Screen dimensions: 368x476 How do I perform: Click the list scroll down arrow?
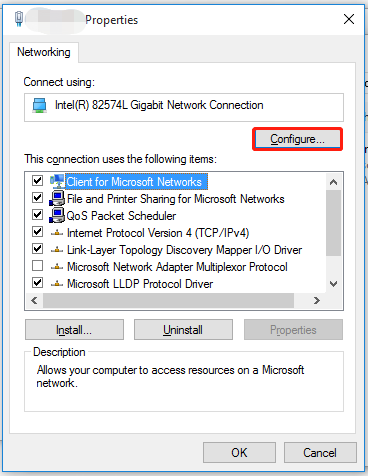(333, 284)
